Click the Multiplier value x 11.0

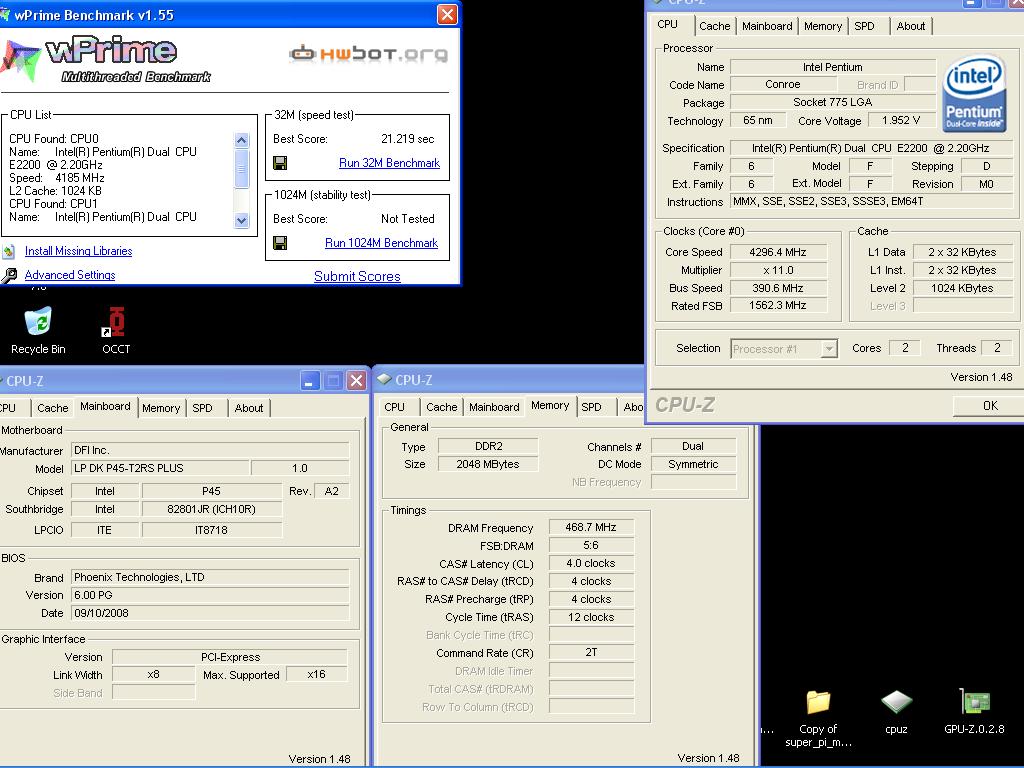pos(778,270)
